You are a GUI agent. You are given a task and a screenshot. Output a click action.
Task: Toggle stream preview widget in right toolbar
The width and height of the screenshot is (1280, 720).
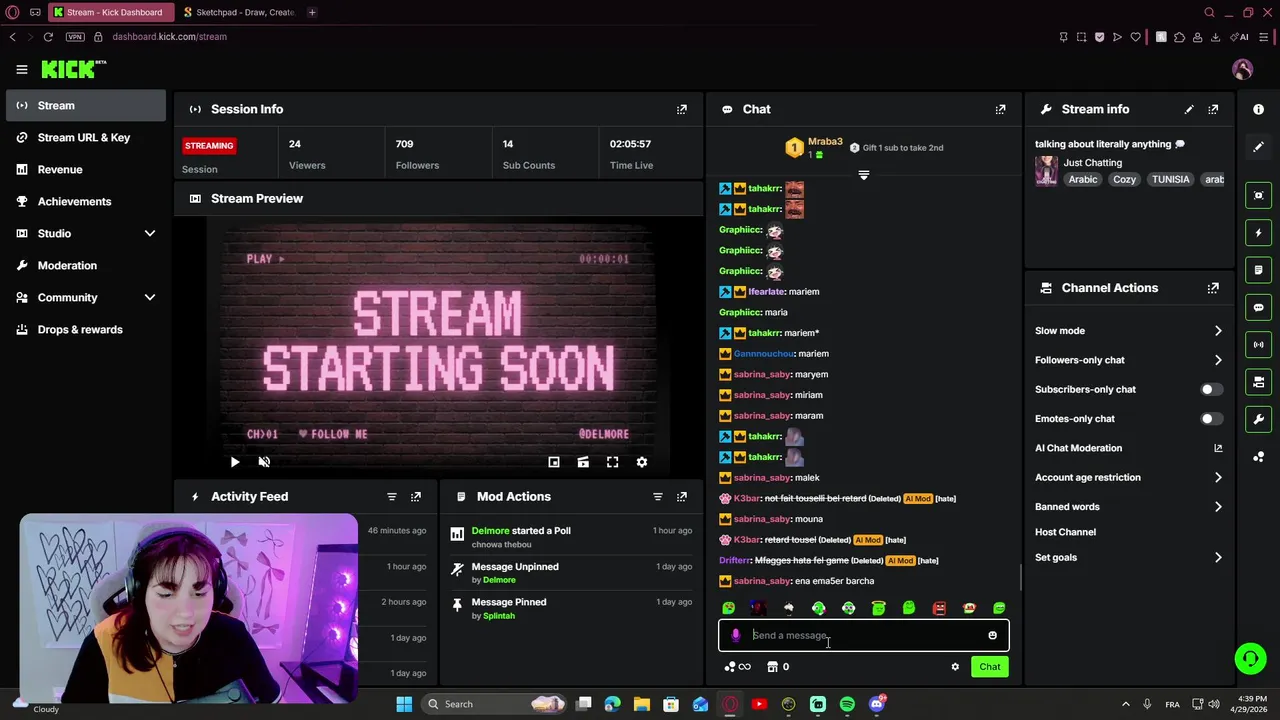click(x=1259, y=195)
